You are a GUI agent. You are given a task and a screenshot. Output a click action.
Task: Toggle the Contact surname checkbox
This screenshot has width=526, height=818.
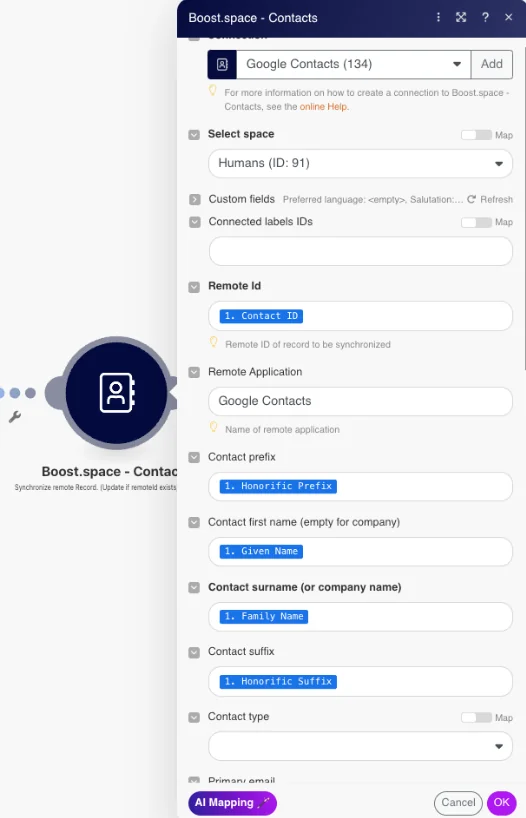pos(194,588)
